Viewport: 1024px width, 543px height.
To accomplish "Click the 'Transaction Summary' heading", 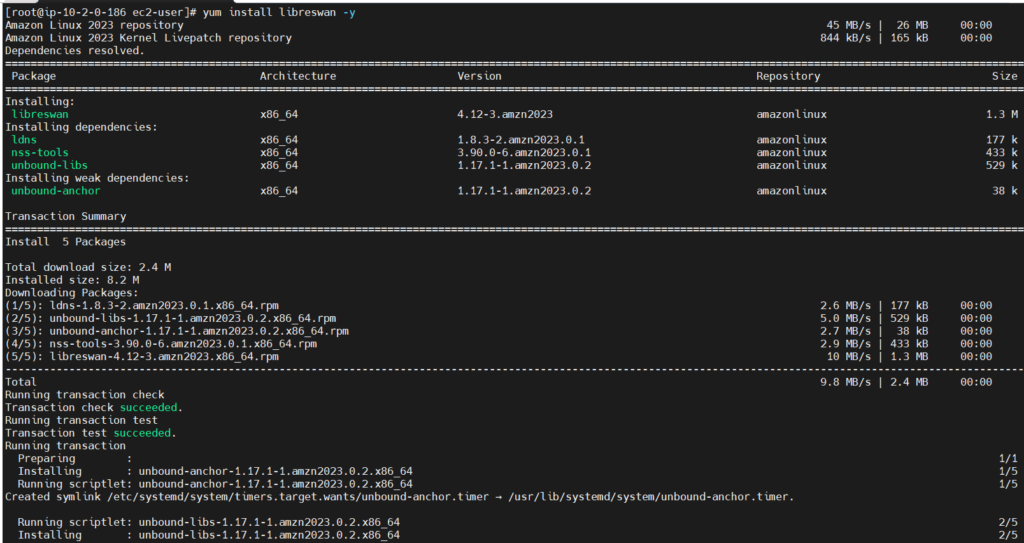I will click(65, 216).
